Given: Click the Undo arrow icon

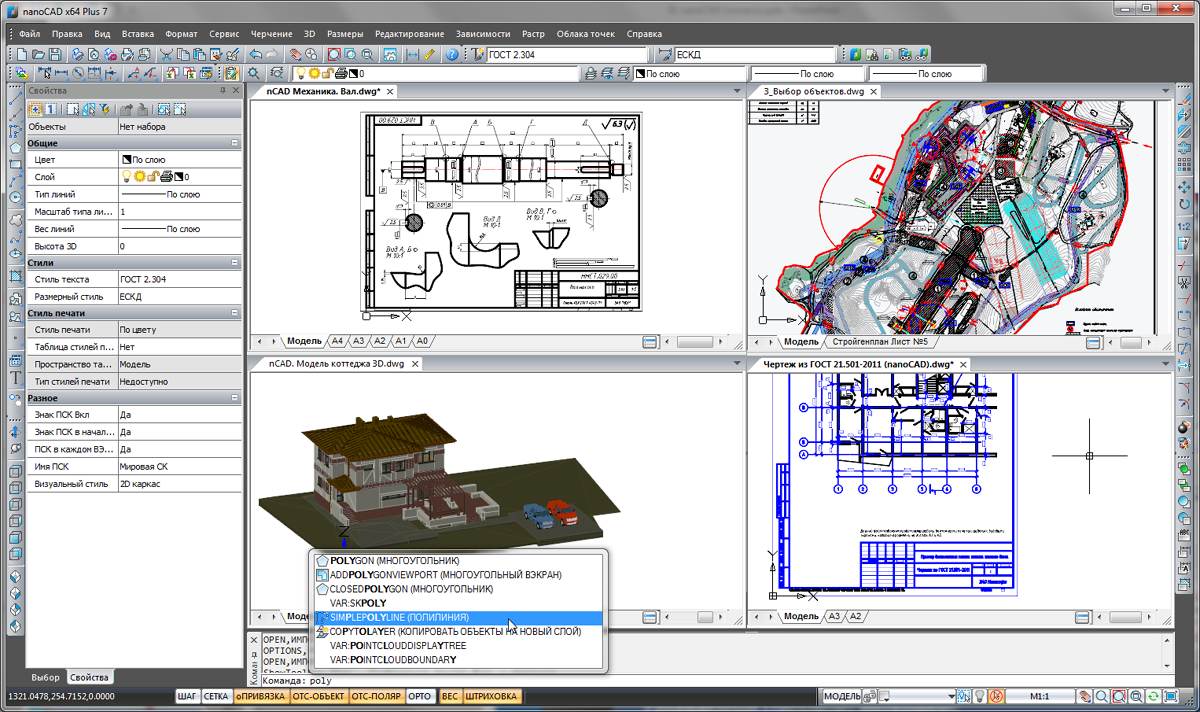Looking at the screenshot, I should (x=256, y=54).
